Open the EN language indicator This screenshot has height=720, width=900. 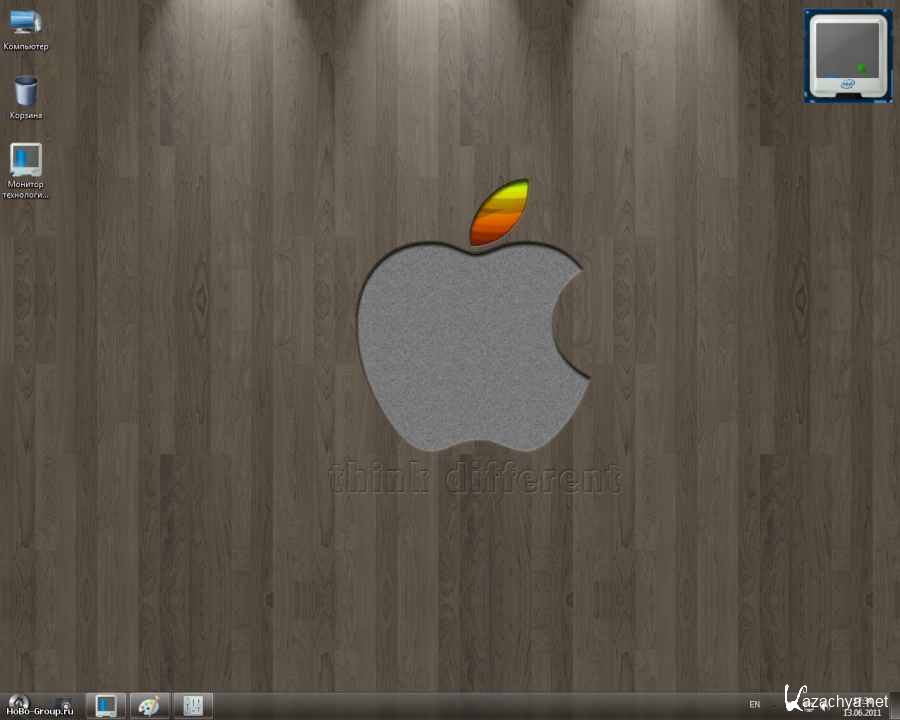click(x=754, y=705)
